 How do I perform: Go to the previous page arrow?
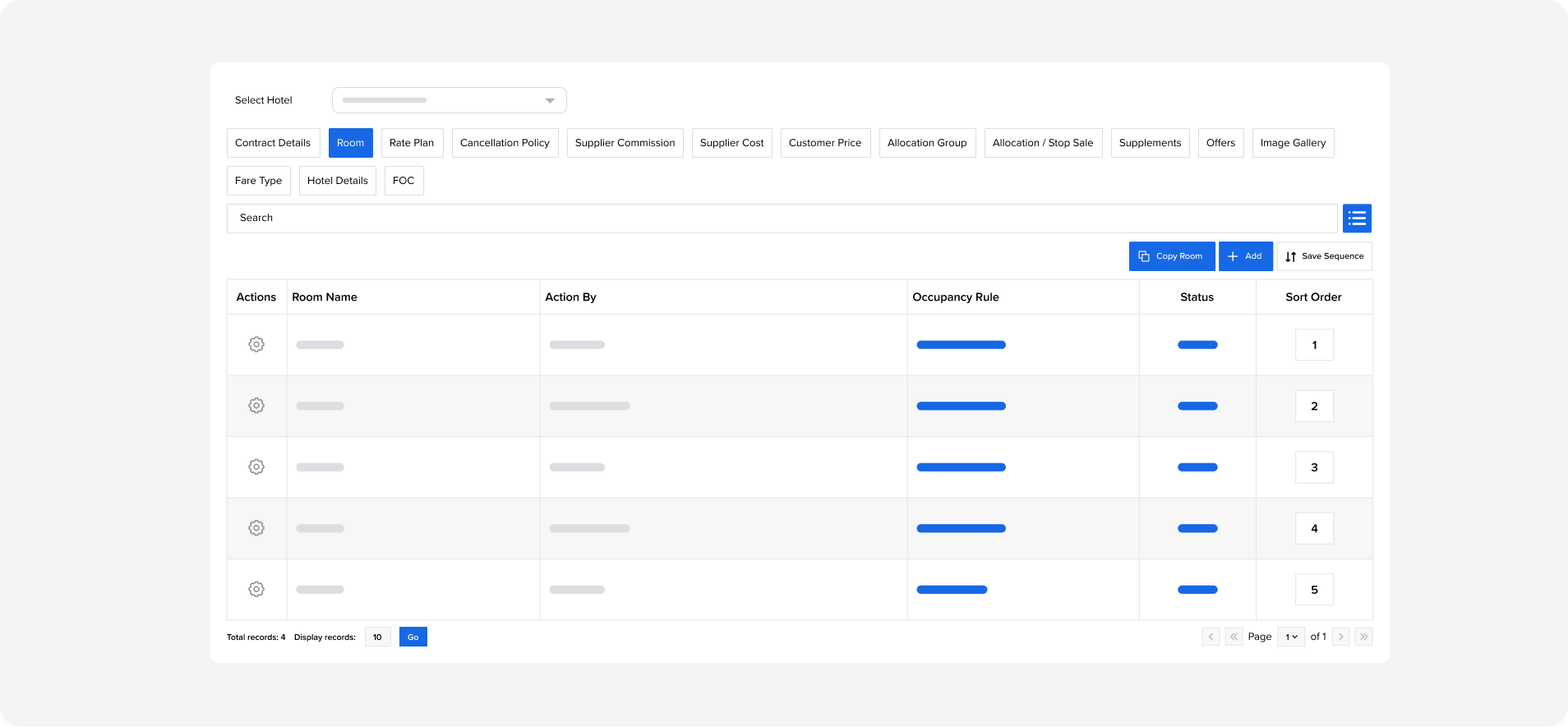tap(1211, 637)
